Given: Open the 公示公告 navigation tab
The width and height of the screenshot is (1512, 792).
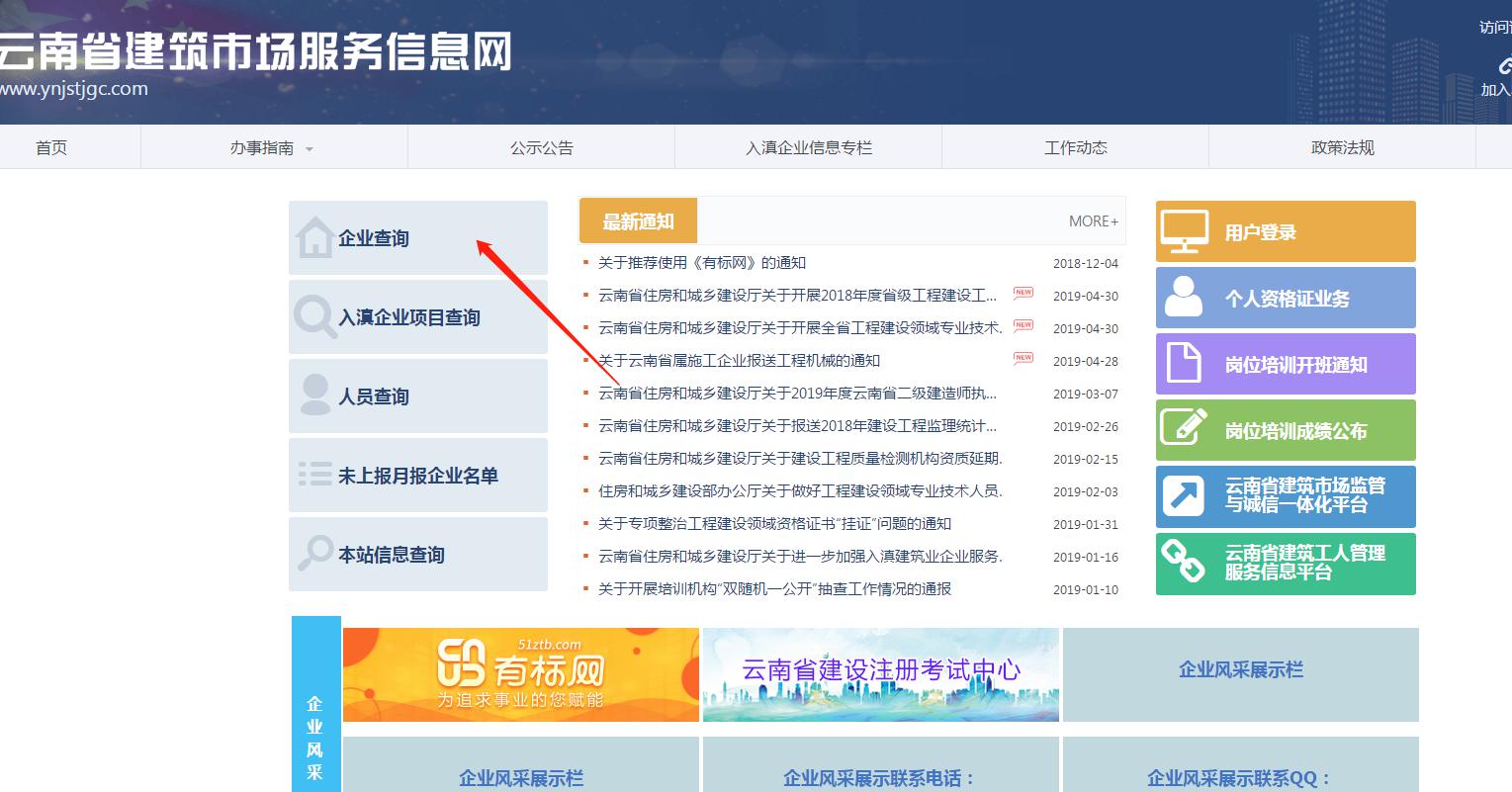Looking at the screenshot, I should [x=541, y=148].
